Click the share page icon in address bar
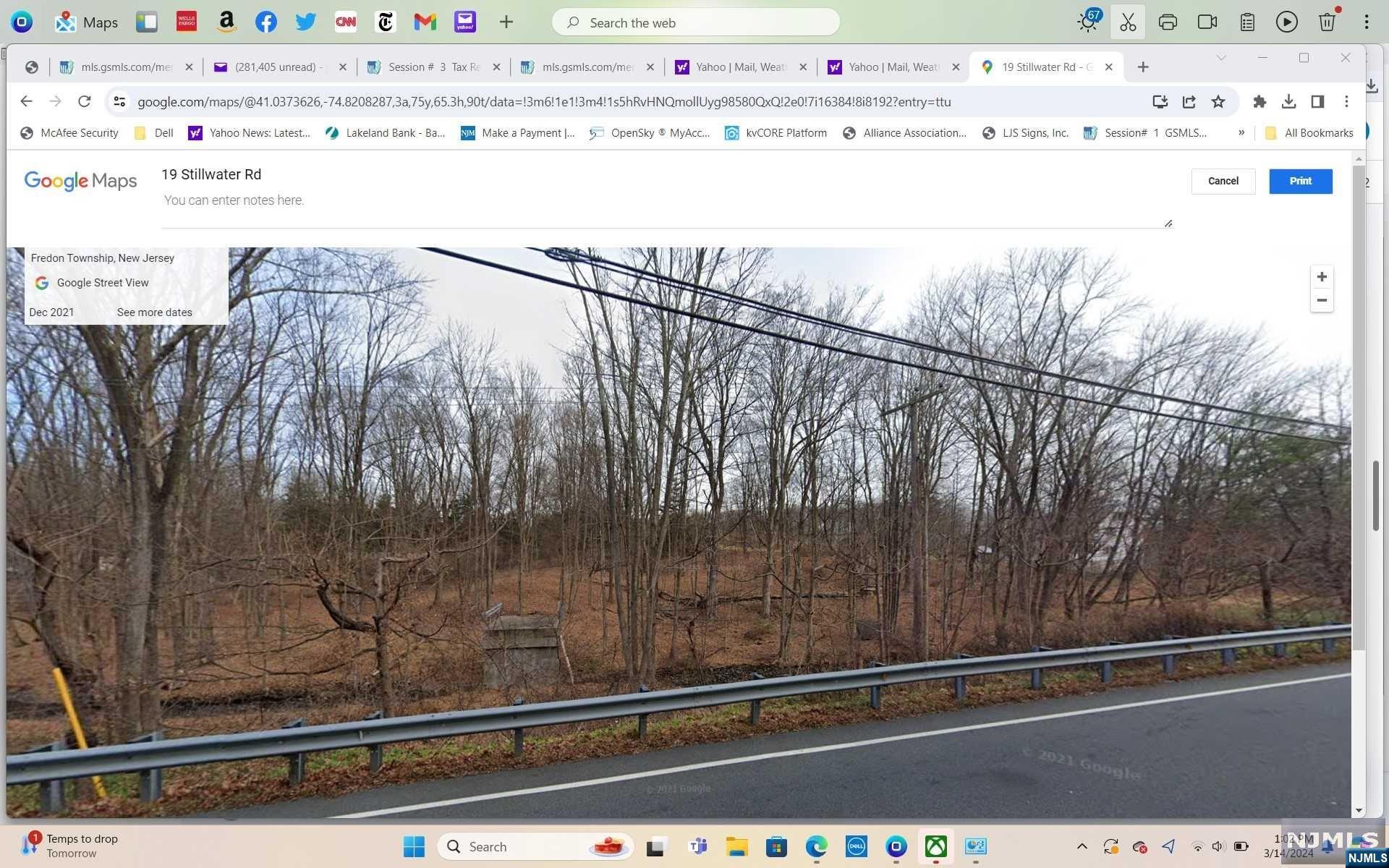Viewport: 1389px width, 868px height. click(1189, 101)
